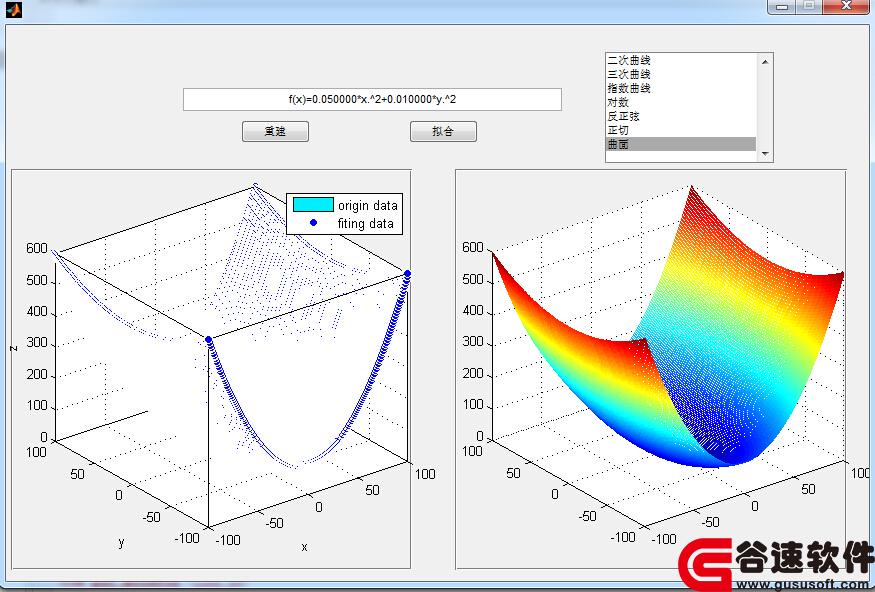Image resolution: width=875 pixels, height=592 pixels.
Task: Click the list box scroll down arrow
Action: (x=765, y=153)
